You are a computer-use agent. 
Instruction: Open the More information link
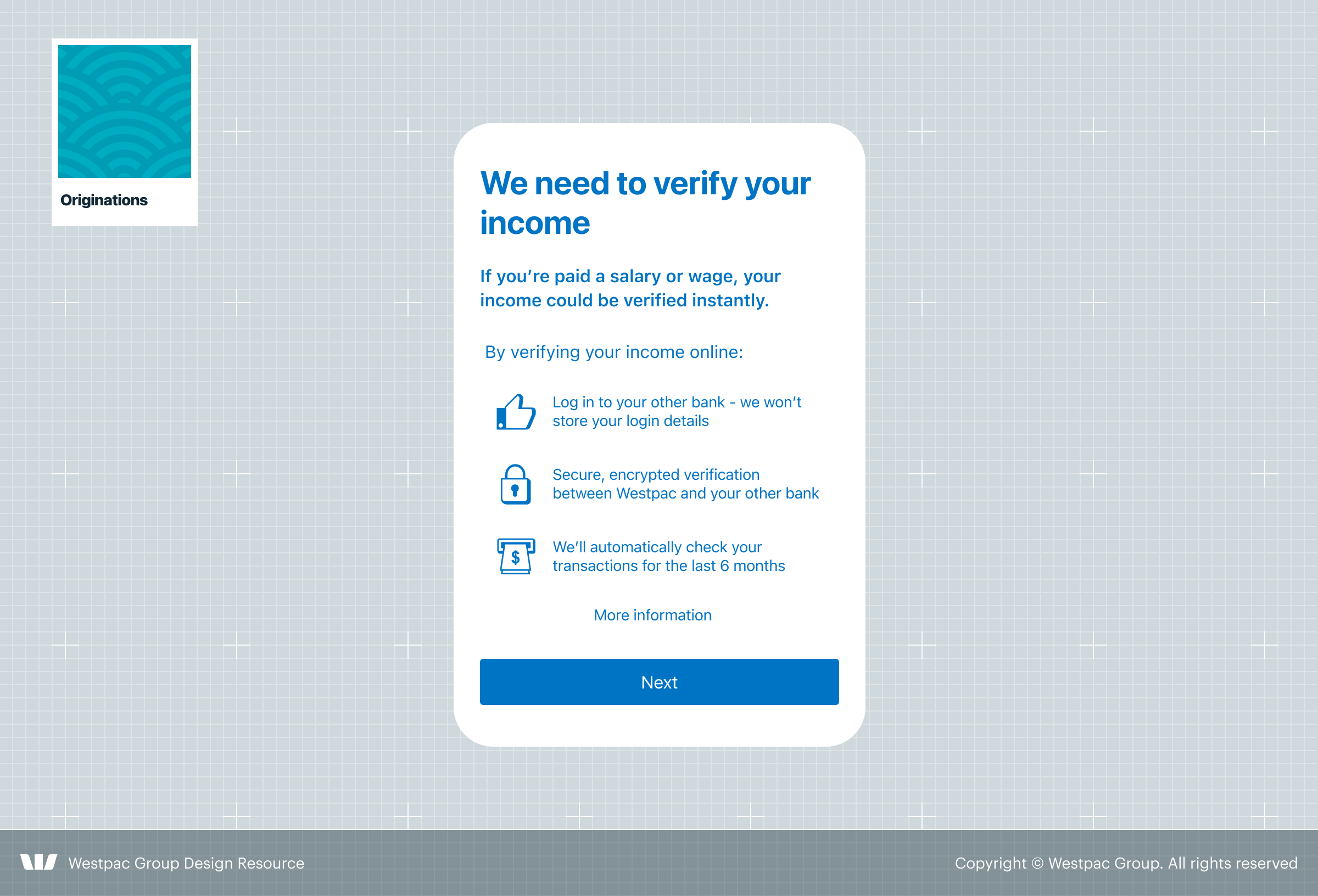pyautogui.click(x=652, y=615)
